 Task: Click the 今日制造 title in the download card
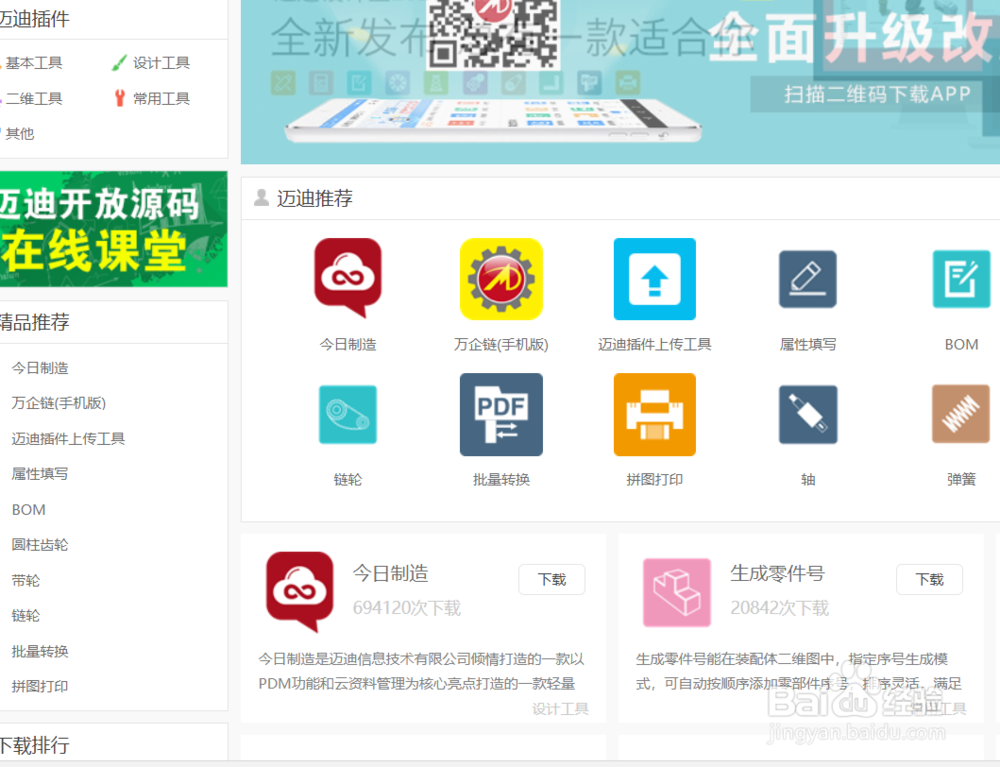coord(390,573)
